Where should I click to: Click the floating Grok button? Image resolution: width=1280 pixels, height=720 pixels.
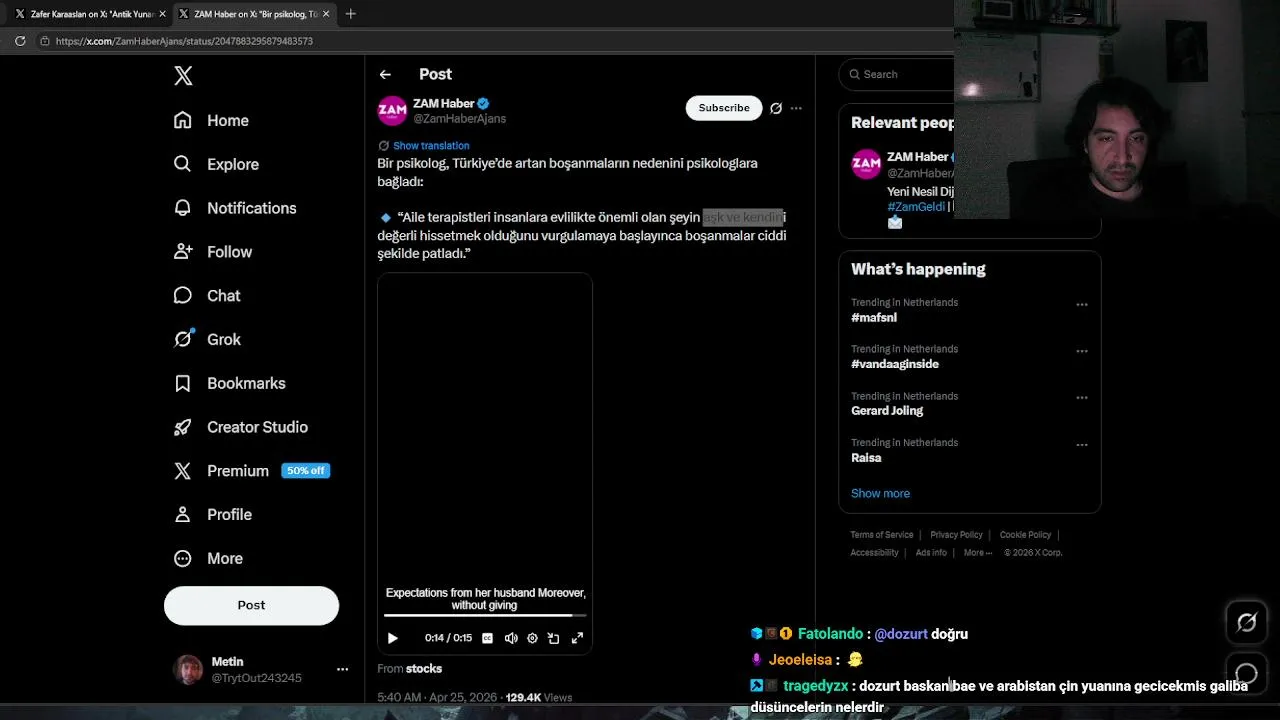click(x=1246, y=623)
